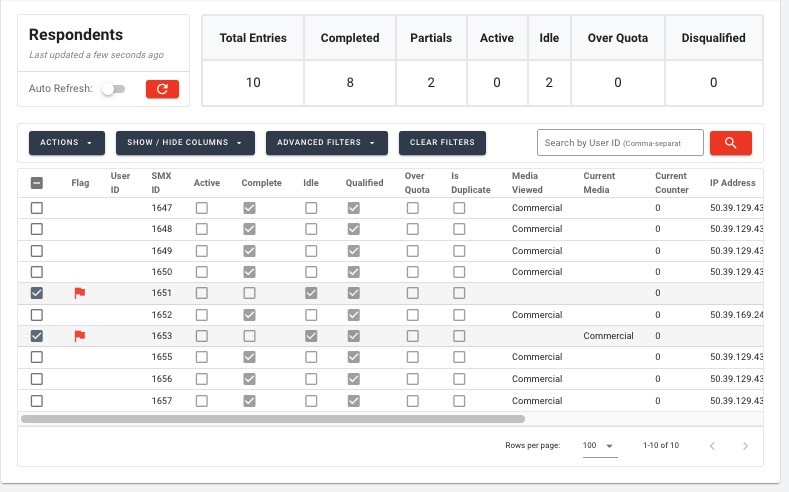Toggle the Auto Refresh switch
Screen dimensions: 789x492
tap(113, 89)
